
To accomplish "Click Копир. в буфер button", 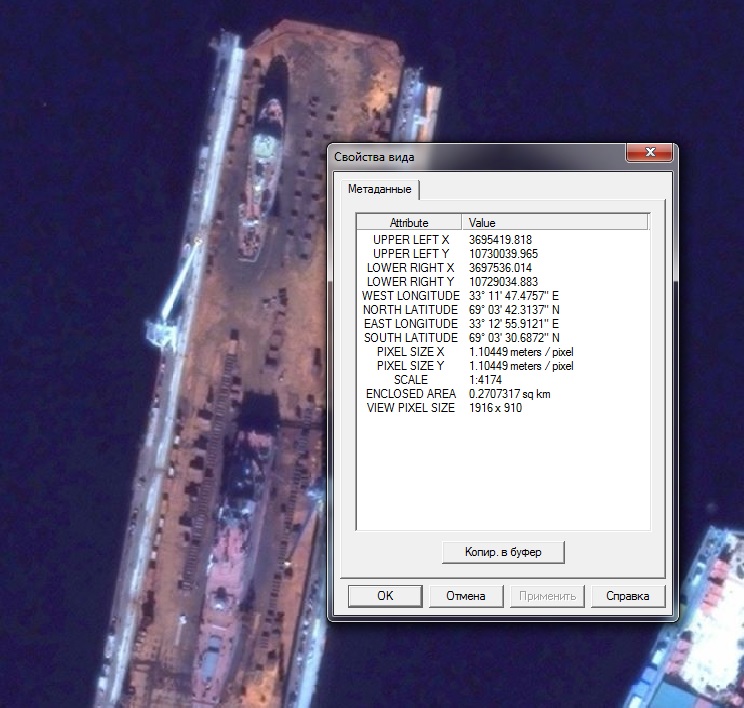I will pos(504,552).
